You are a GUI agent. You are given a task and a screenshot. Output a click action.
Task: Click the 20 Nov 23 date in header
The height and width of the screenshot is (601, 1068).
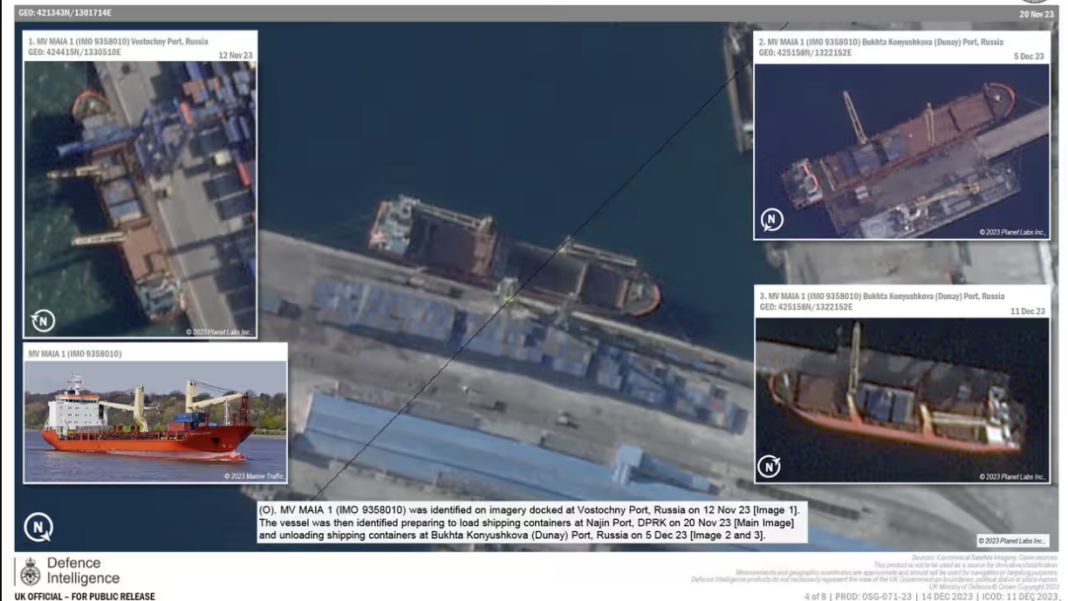(1035, 14)
